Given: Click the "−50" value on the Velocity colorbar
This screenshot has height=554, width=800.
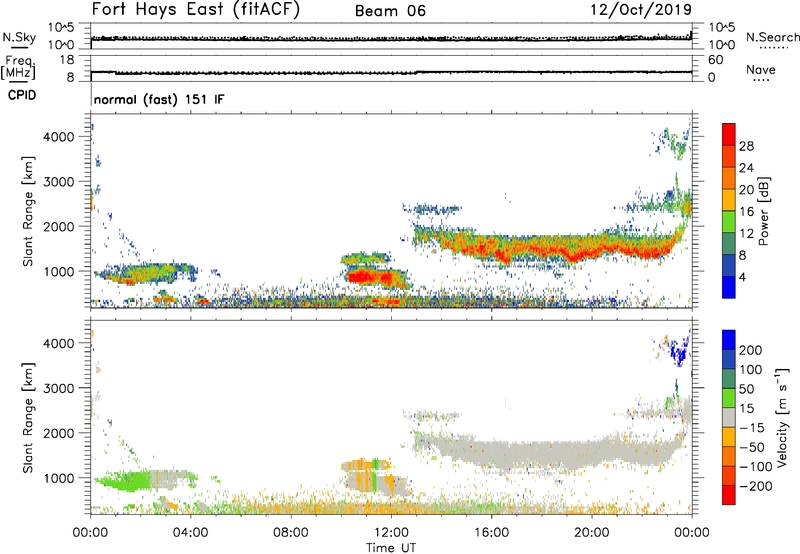Looking at the screenshot, I should point(752,447).
